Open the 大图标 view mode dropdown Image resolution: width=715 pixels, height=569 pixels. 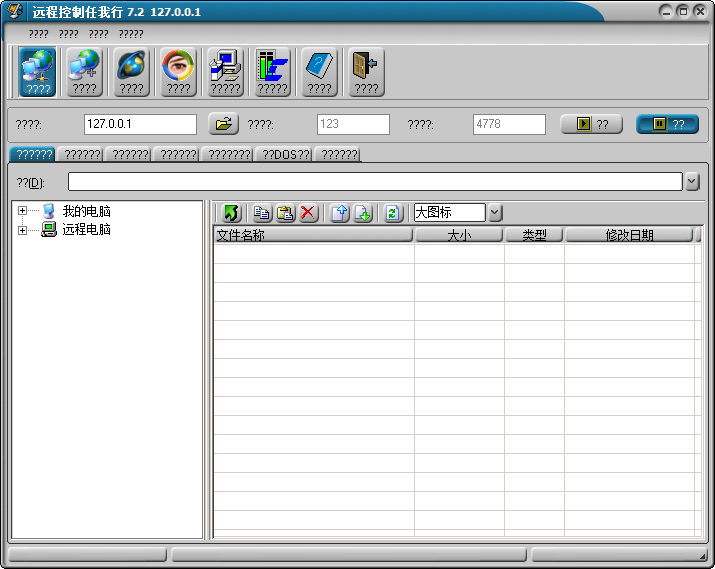pos(495,213)
